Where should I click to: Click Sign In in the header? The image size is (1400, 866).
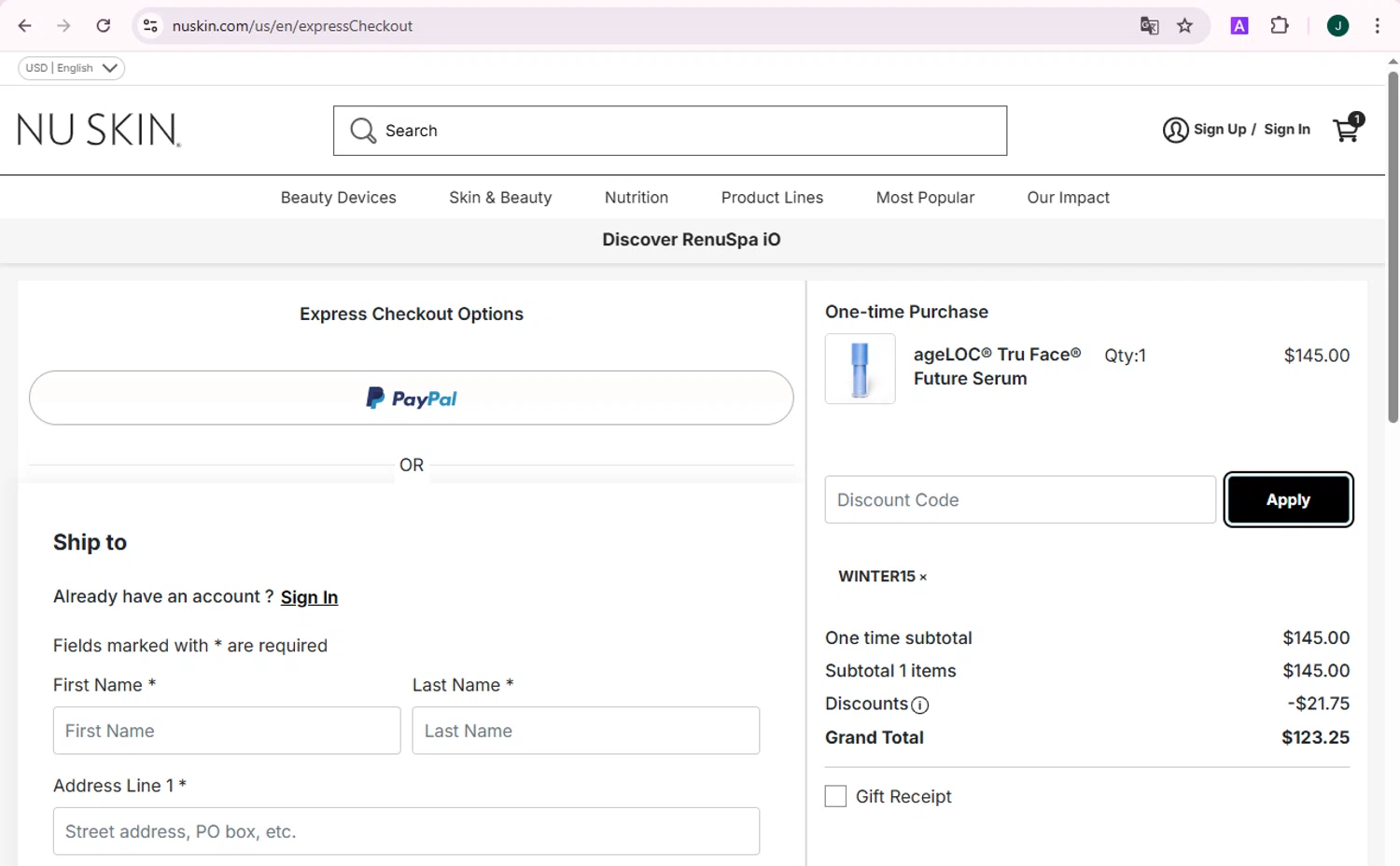pyautogui.click(x=1287, y=130)
